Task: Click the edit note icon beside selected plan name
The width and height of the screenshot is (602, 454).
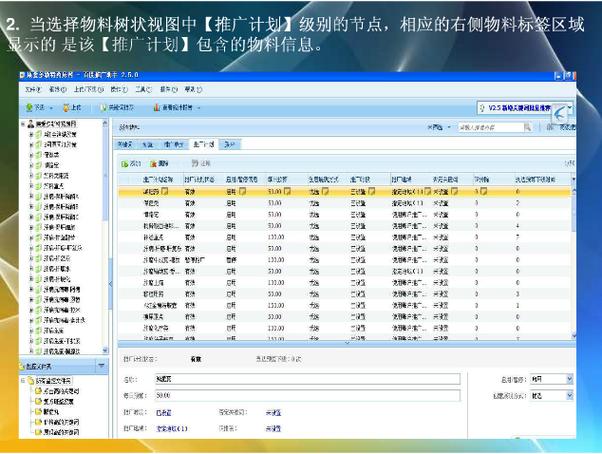Action: 165,191
